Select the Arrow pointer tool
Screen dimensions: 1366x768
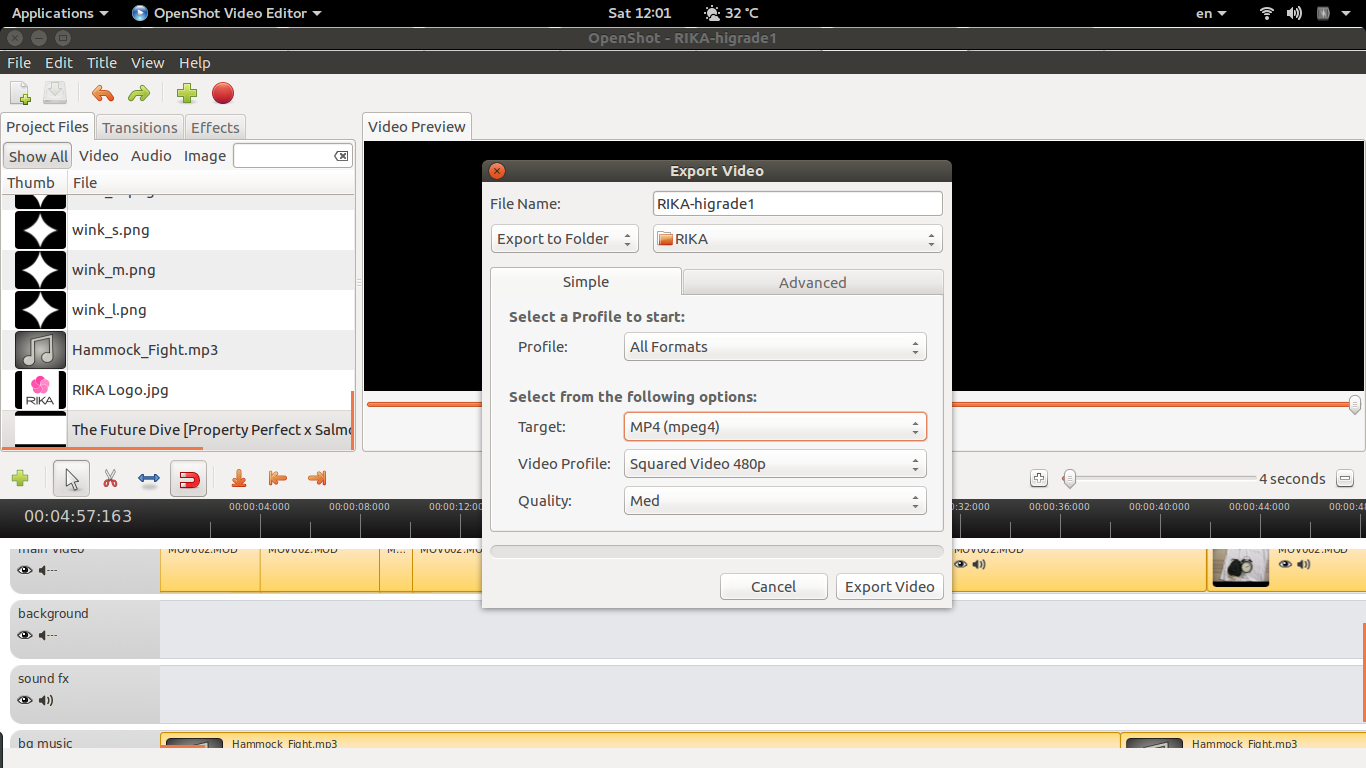pos(72,479)
